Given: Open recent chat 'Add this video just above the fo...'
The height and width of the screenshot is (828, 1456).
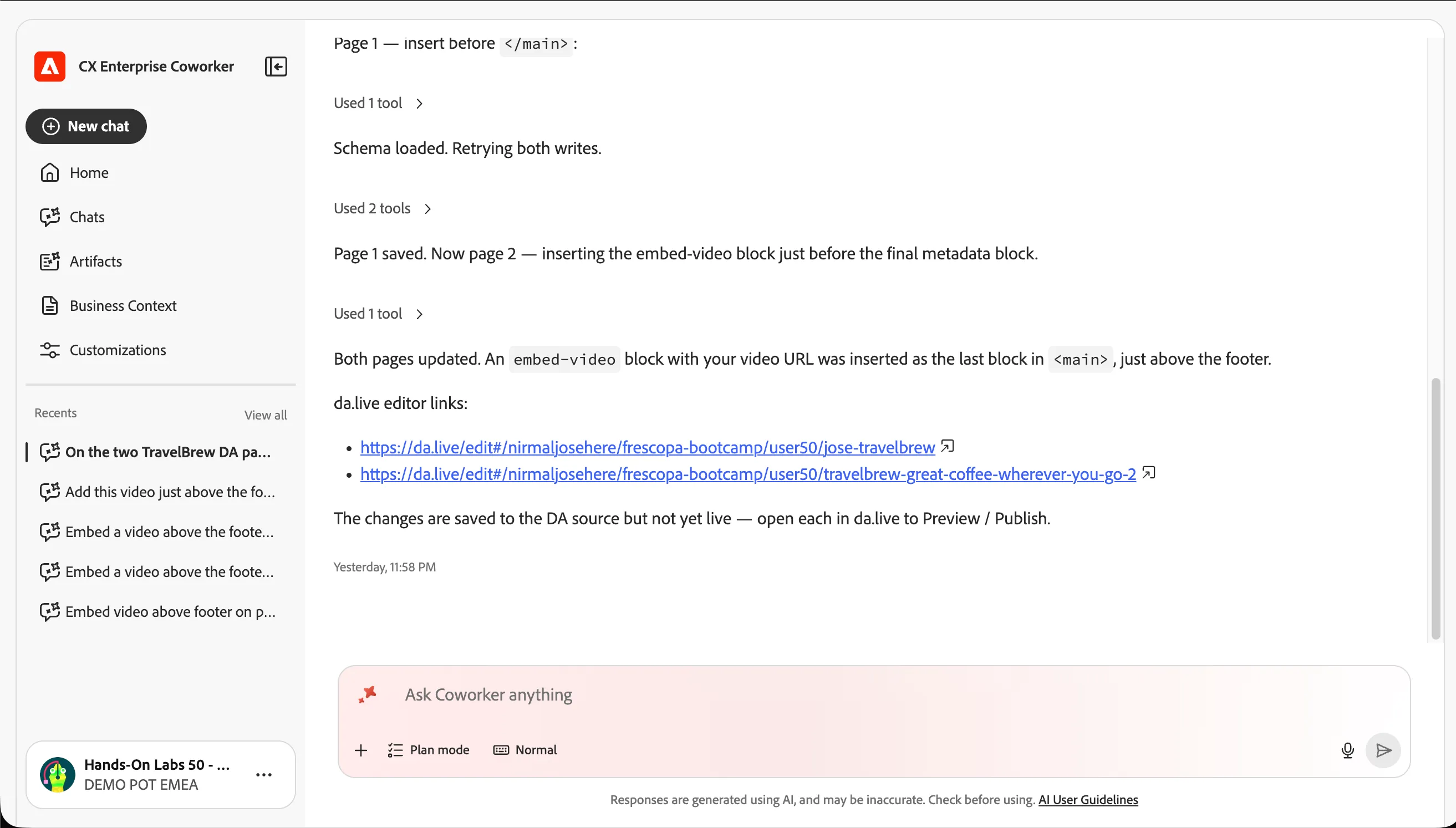Looking at the screenshot, I should tap(159, 492).
